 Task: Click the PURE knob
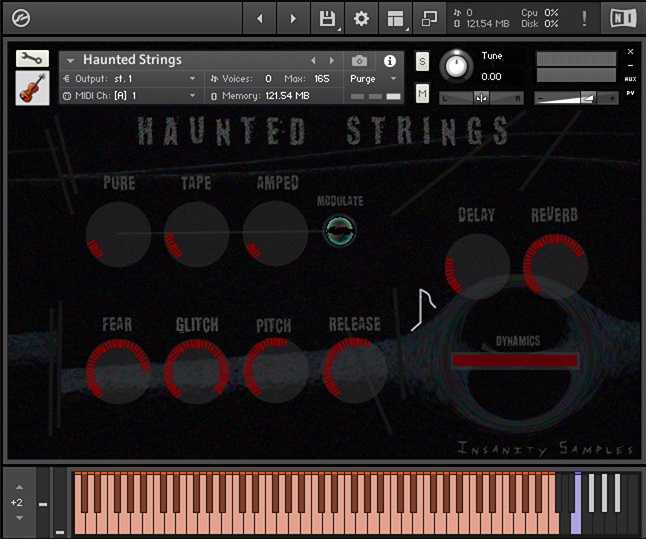tap(119, 234)
